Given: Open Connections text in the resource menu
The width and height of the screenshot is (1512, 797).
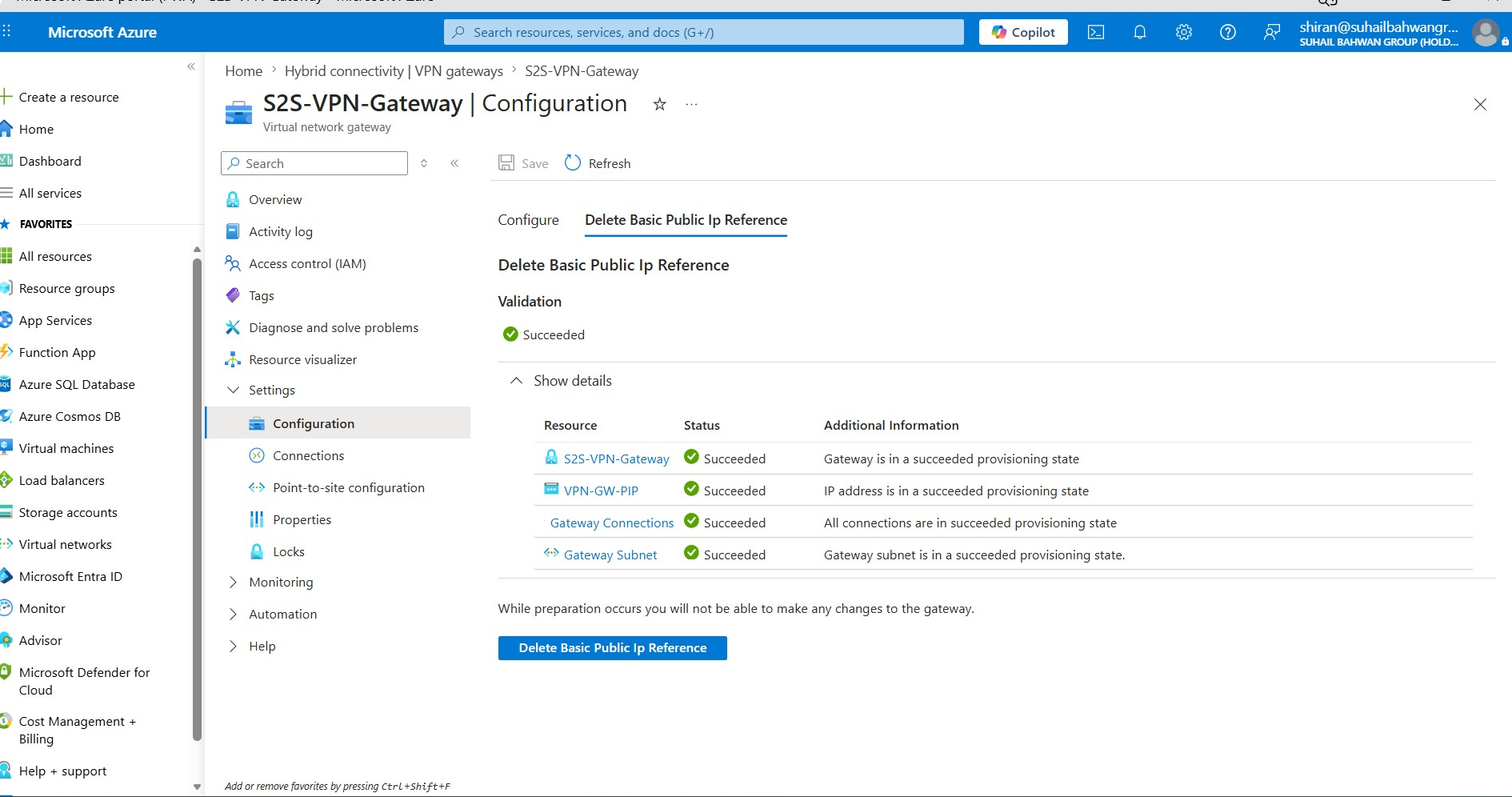Looking at the screenshot, I should [x=309, y=455].
